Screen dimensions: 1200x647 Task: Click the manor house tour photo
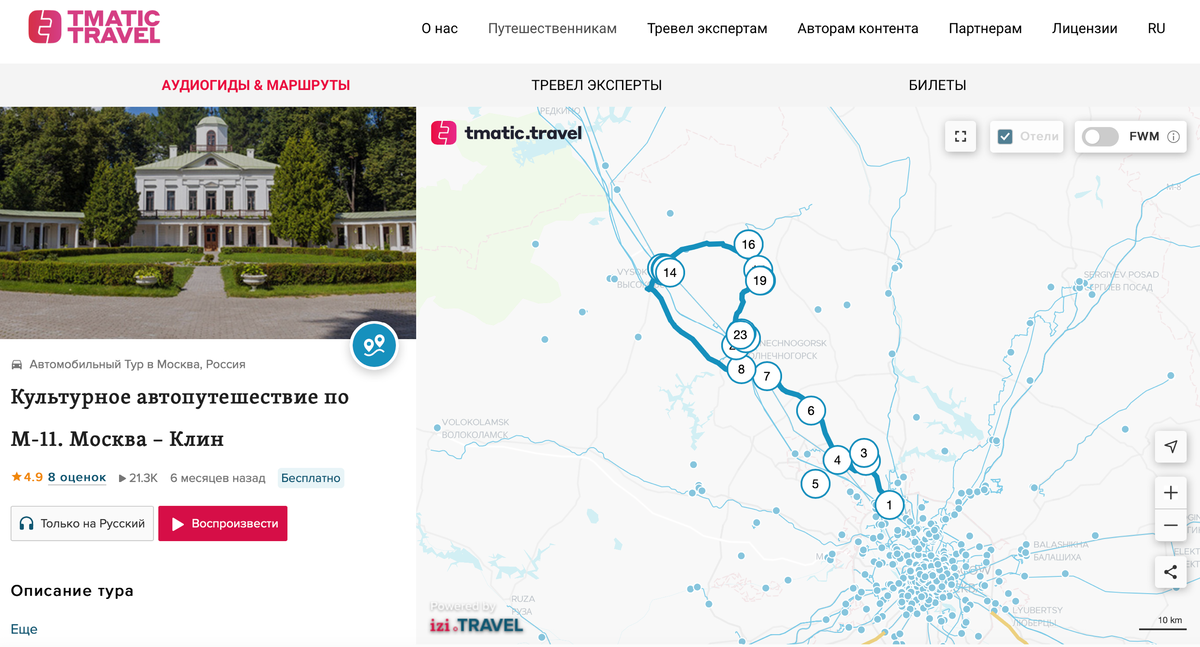pos(208,223)
